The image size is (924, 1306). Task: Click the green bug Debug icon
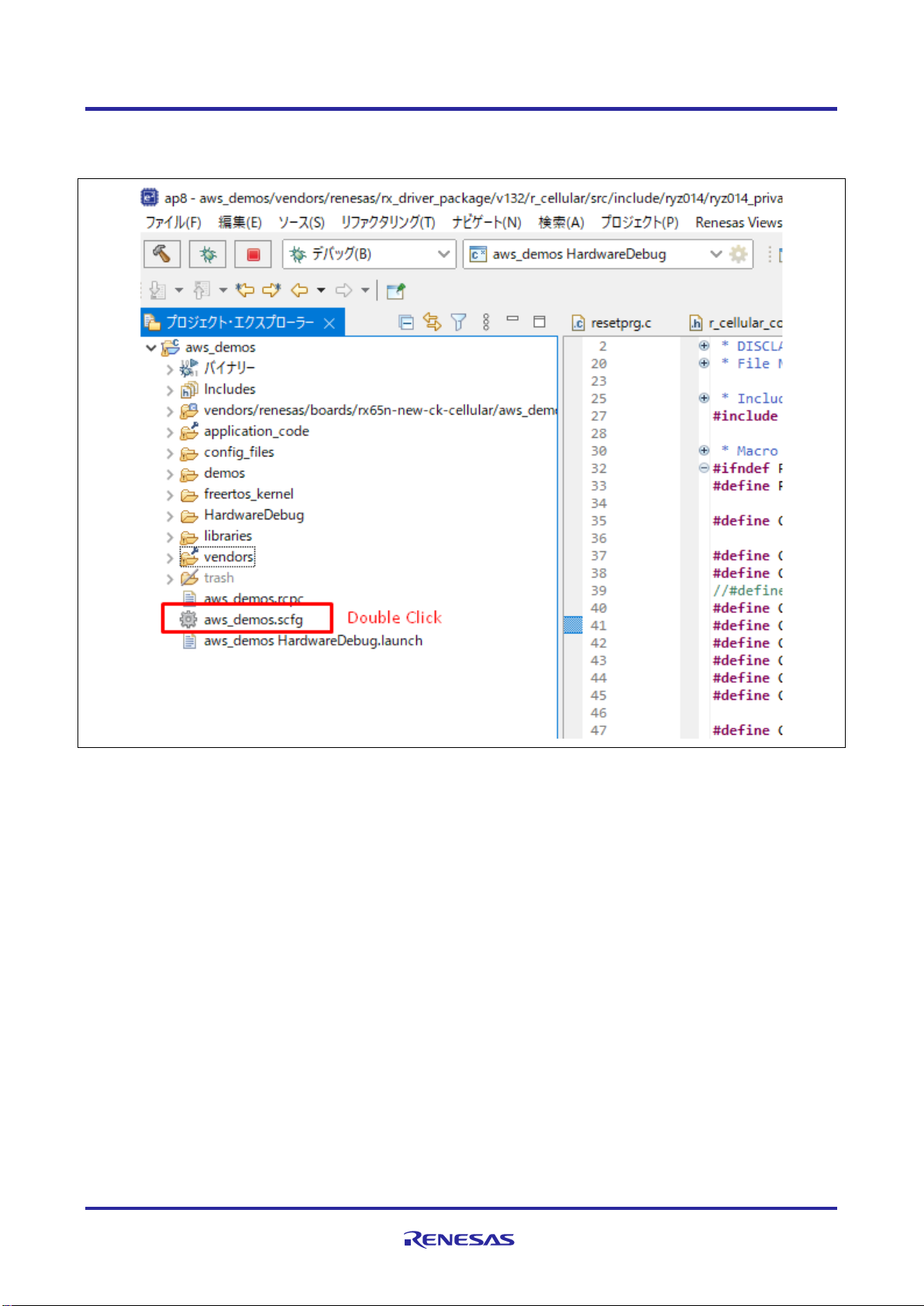[x=208, y=254]
